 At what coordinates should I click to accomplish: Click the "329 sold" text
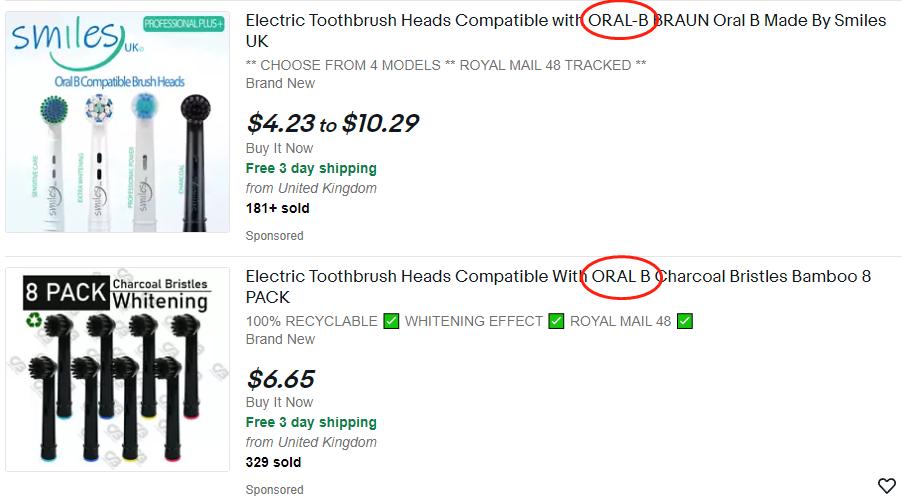[273, 462]
